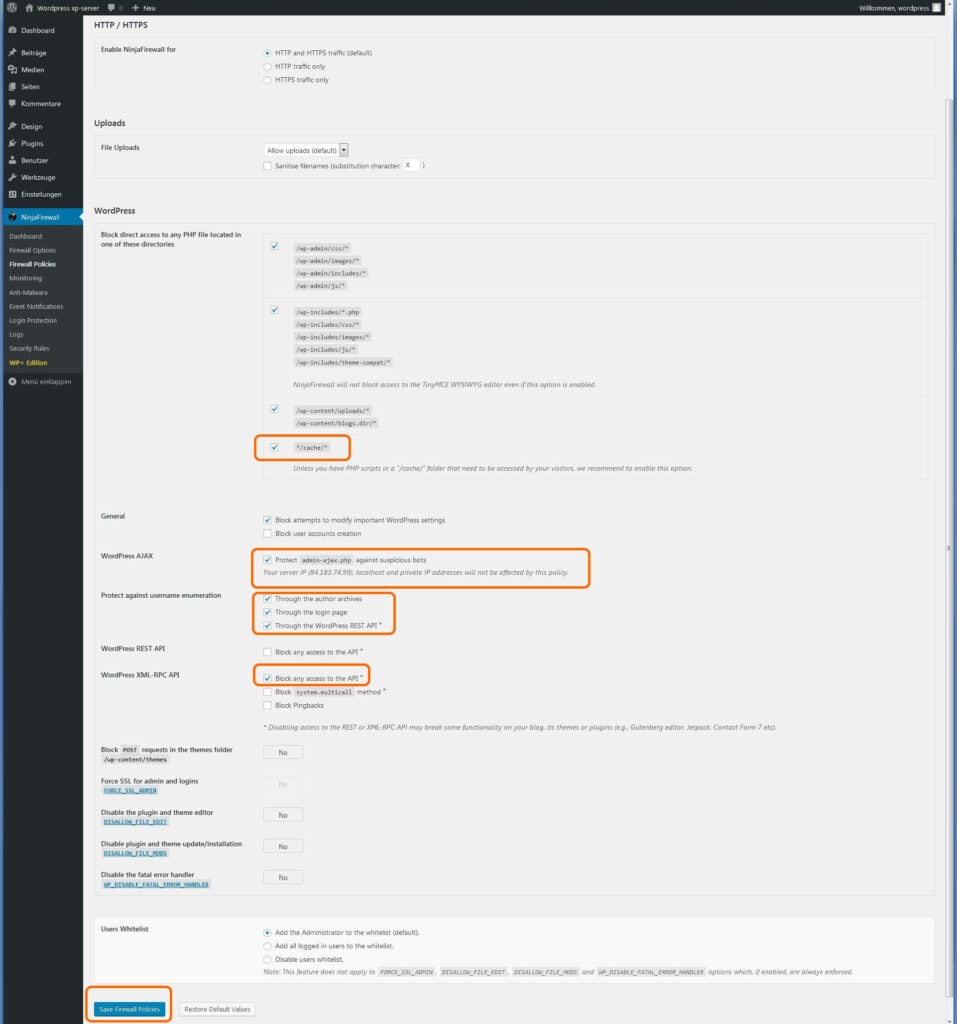The image size is (957, 1024).
Task: Toggle Disable the fatal error handler
Action: click(283, 878)
